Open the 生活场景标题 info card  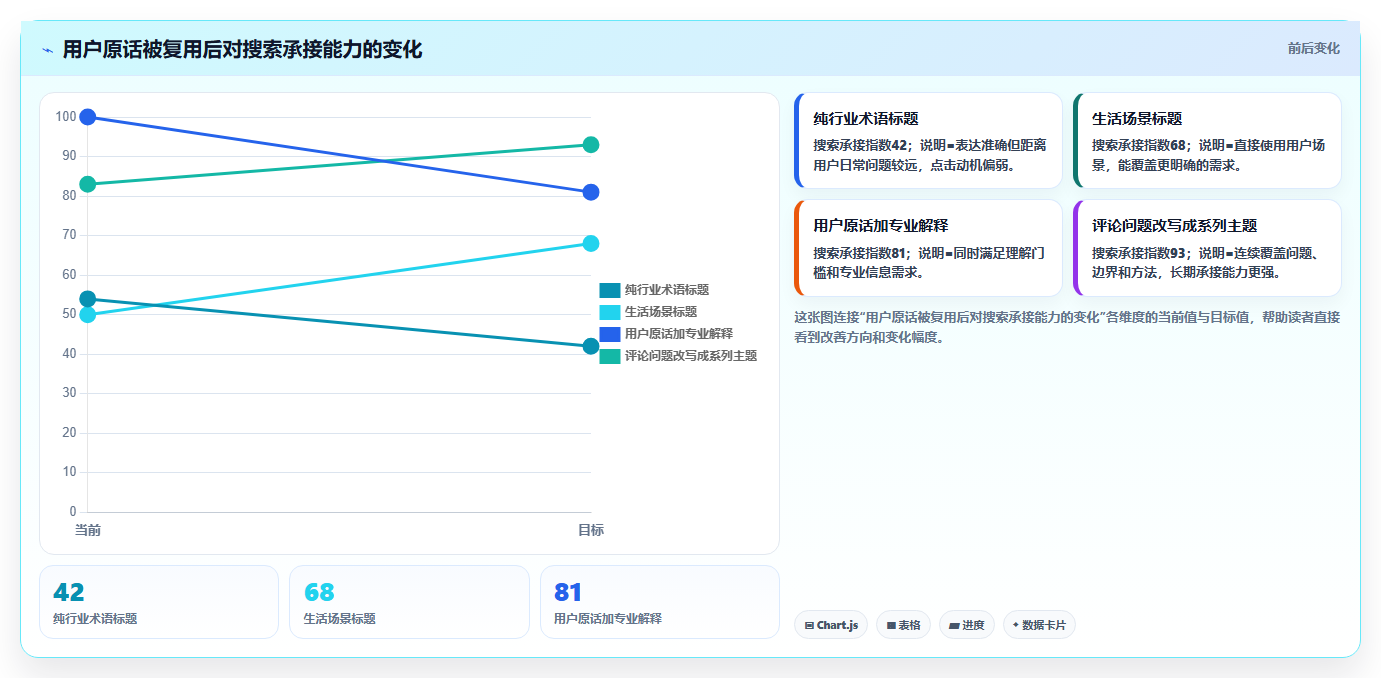1207,140
